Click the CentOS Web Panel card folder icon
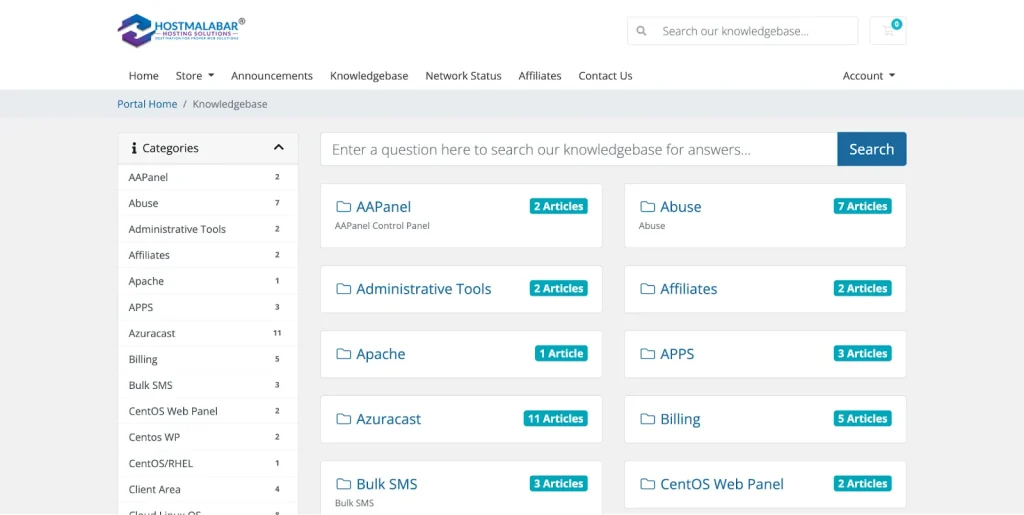 pyautogui.click(x=647, y=484)
